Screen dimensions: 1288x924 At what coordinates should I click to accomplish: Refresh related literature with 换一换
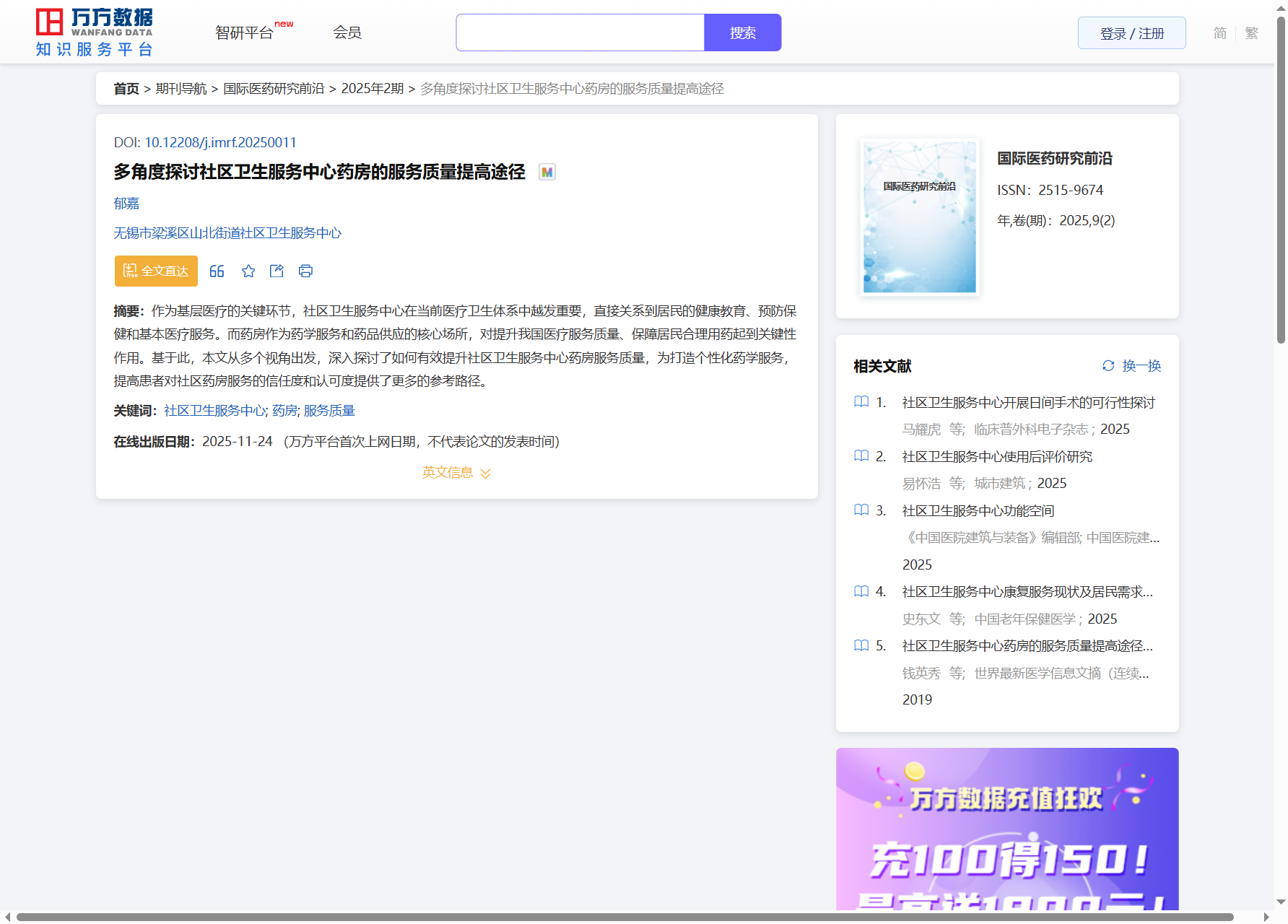(1131, 366)
